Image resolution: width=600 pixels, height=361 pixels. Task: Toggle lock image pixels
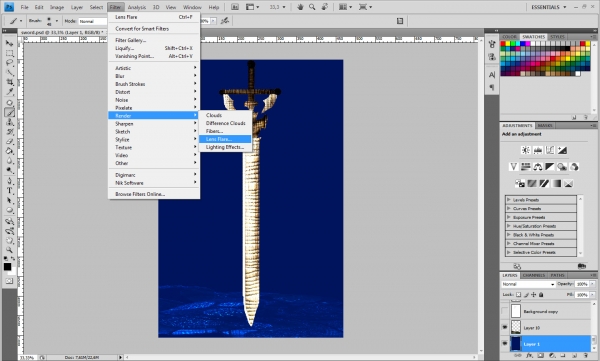[526, 295]
